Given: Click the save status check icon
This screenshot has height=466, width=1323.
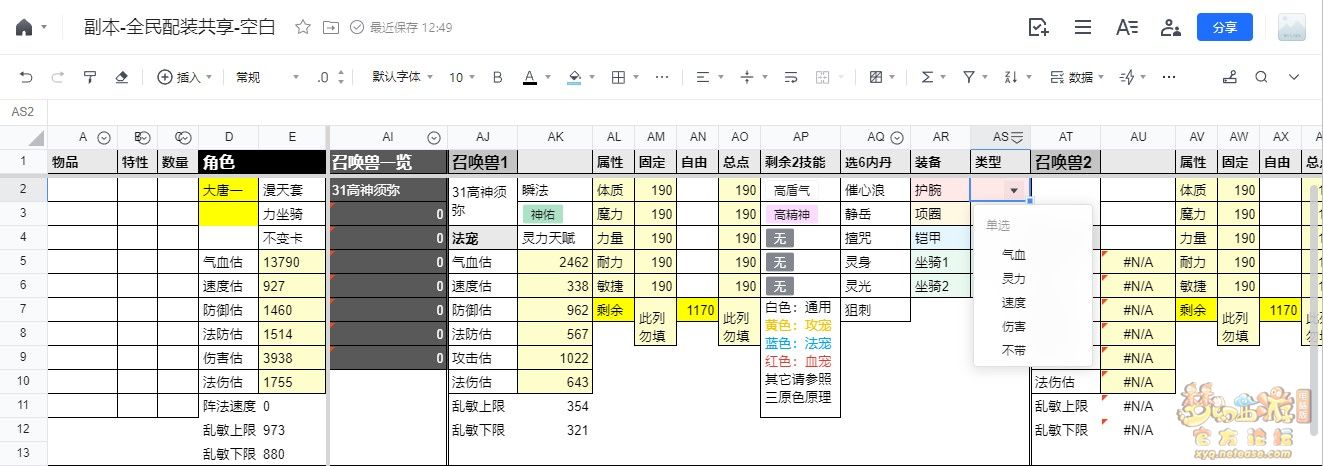Looking at the screenshot, I should tap(357, 27).
